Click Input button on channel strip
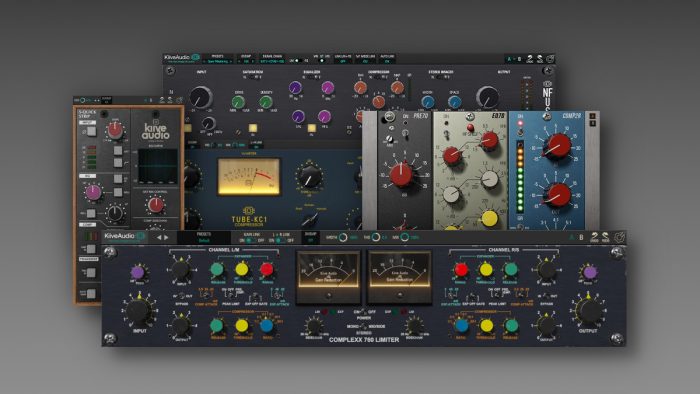700x394 pixels. tap(91, 131)
